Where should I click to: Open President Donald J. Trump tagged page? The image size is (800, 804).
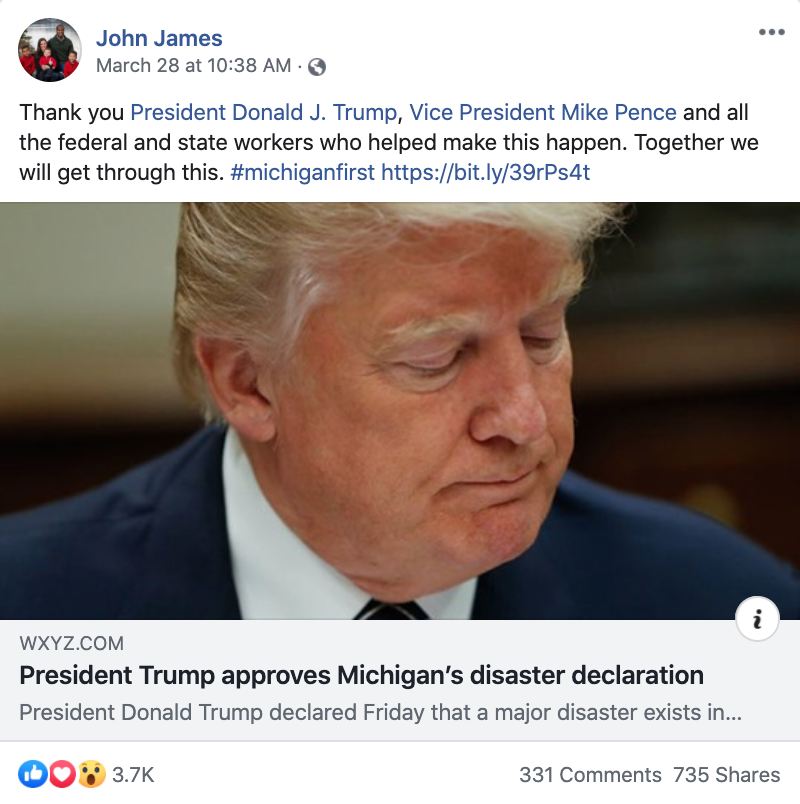[x=264, y=112]
